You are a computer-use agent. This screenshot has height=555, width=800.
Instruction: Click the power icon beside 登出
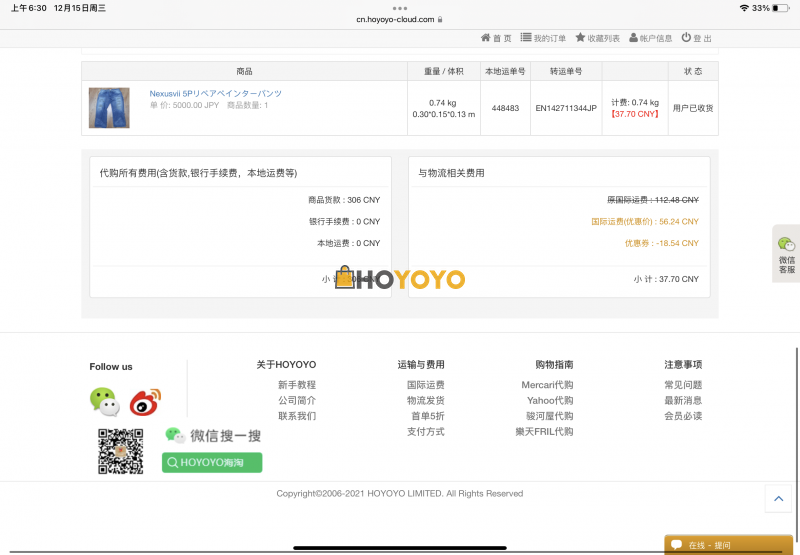tap(686, 37)
